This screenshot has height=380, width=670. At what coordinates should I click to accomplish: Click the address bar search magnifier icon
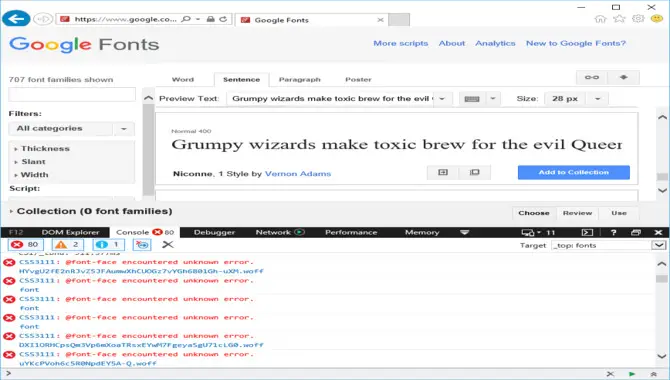[186, 19]
